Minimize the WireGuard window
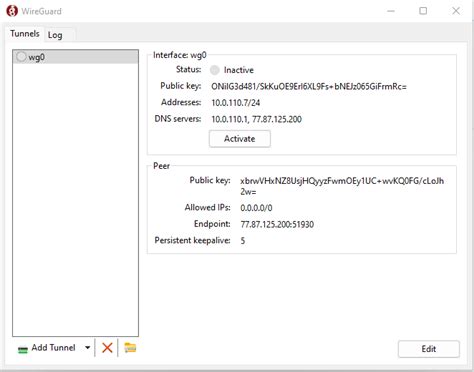 [391, 11]
